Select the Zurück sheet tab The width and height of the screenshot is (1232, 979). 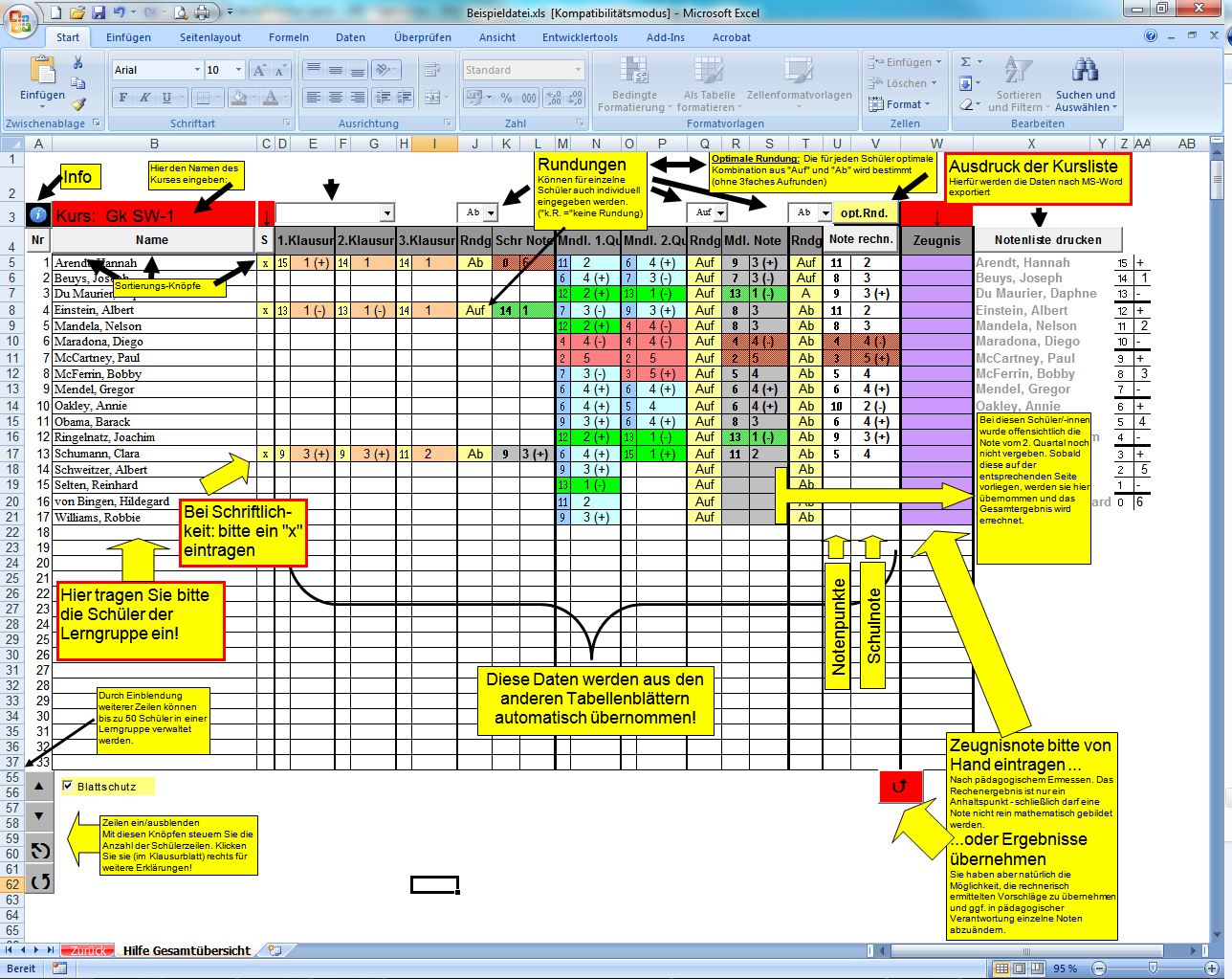pyautogui.click(x=88, y=950)
